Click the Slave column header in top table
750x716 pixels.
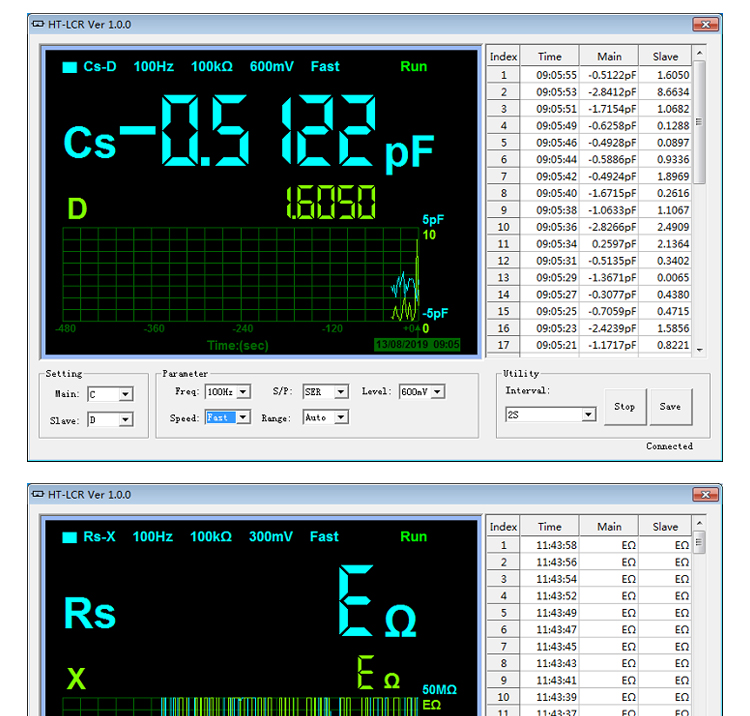click(x=665, y=57)
